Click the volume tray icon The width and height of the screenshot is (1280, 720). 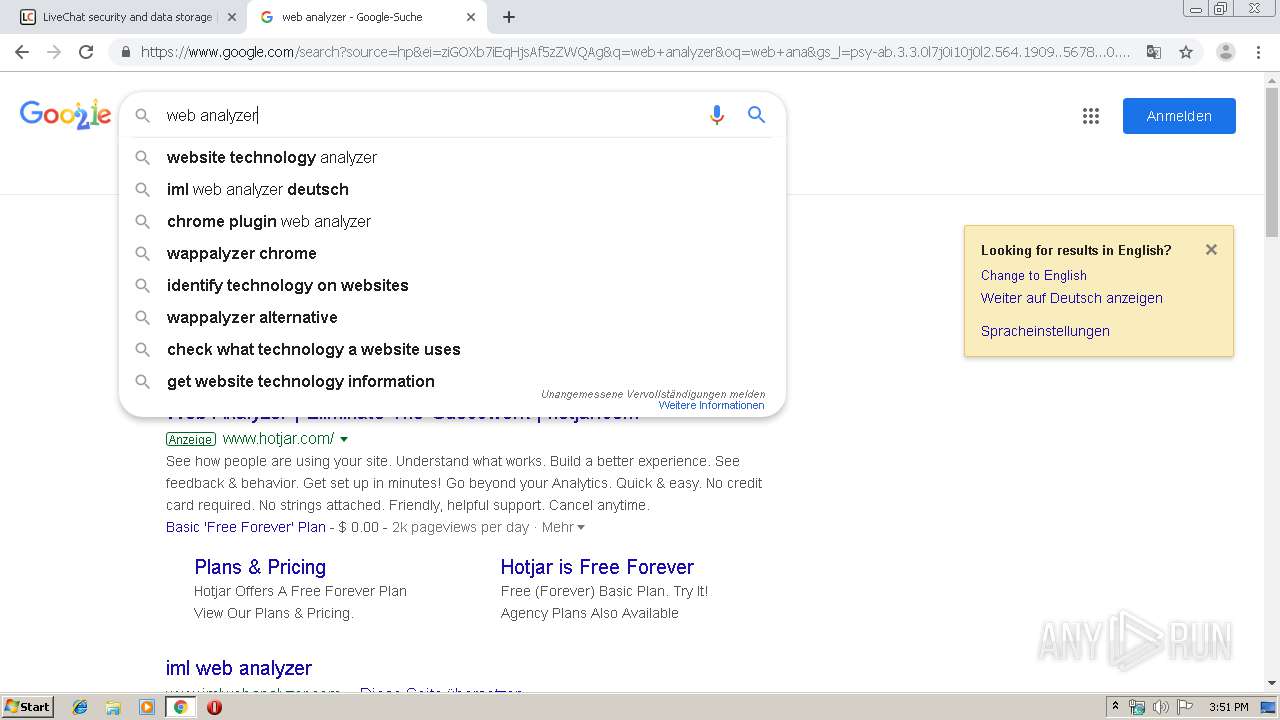1161,707
